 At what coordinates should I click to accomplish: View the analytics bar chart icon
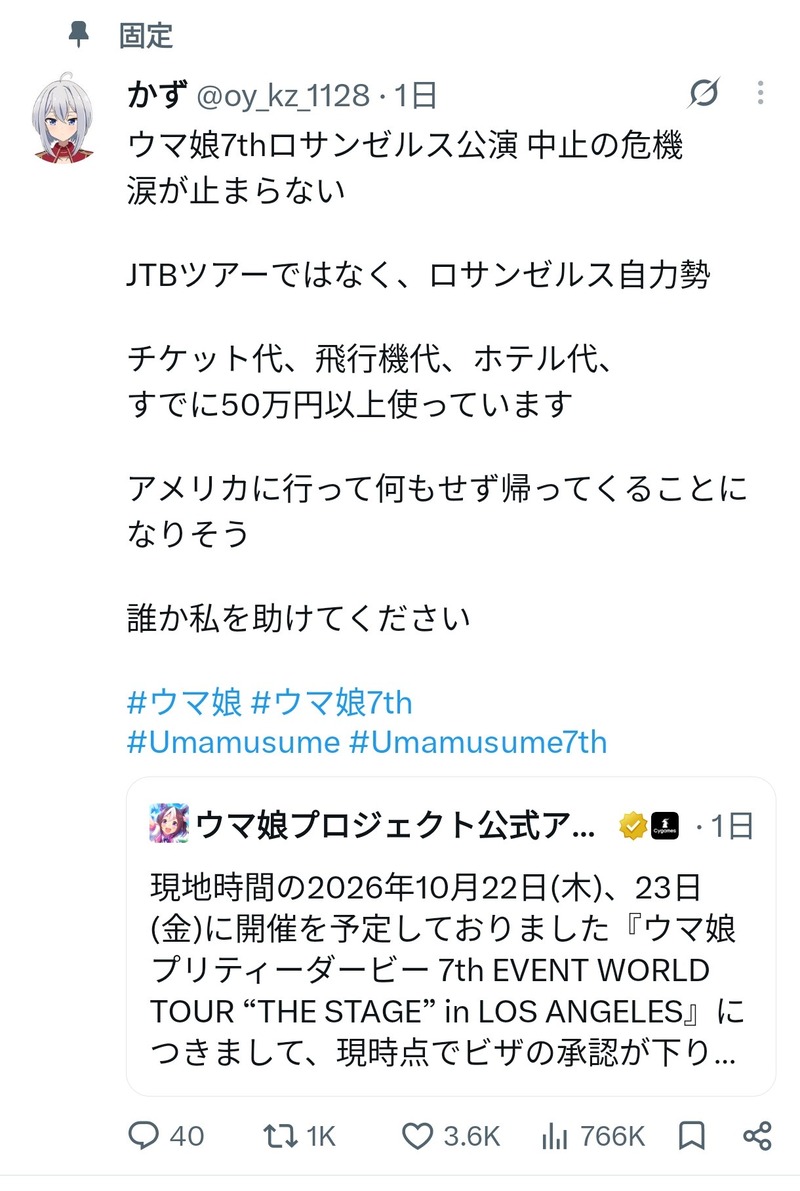tap(555, 1136)
